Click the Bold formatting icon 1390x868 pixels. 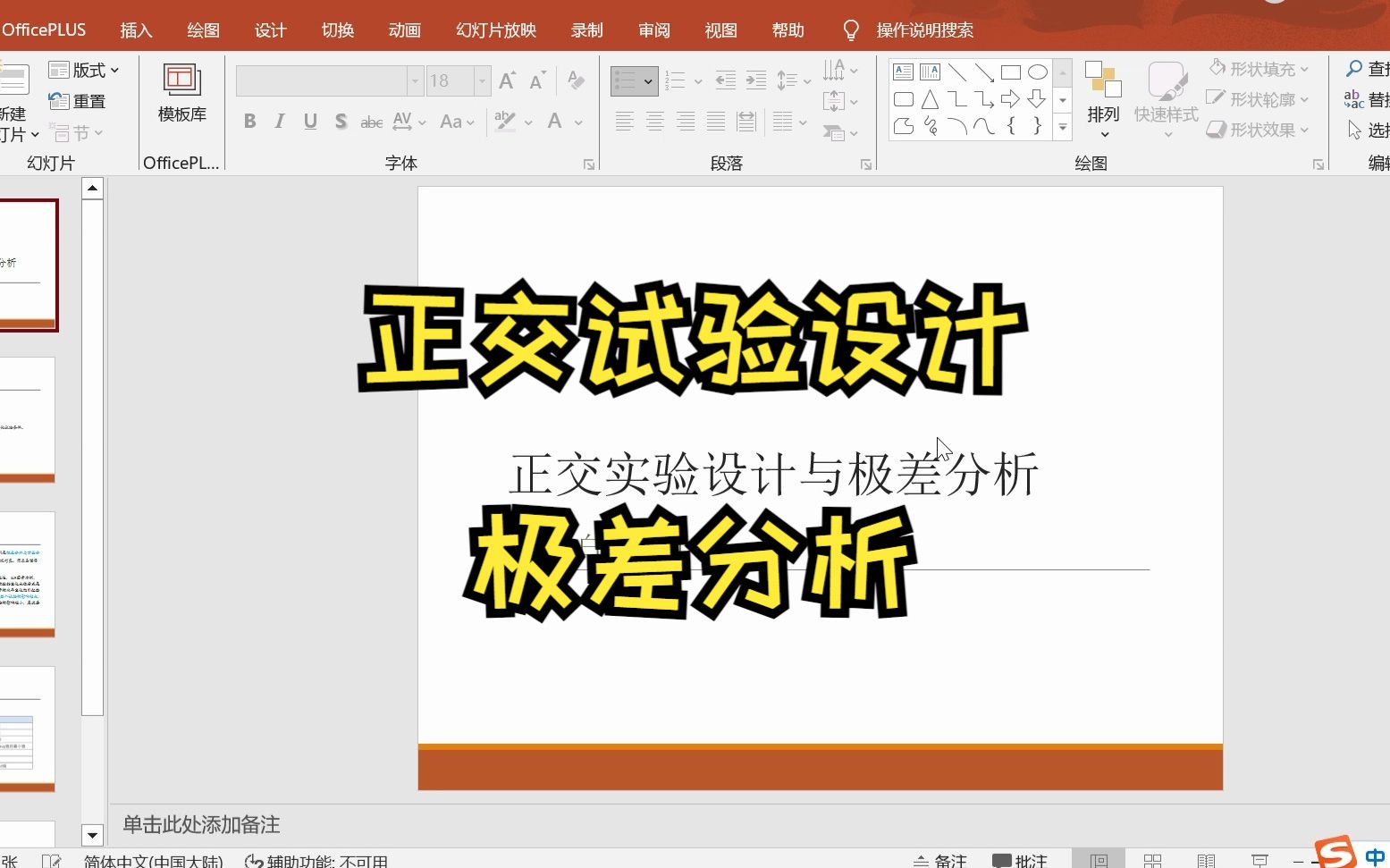[x=250, y=122]
